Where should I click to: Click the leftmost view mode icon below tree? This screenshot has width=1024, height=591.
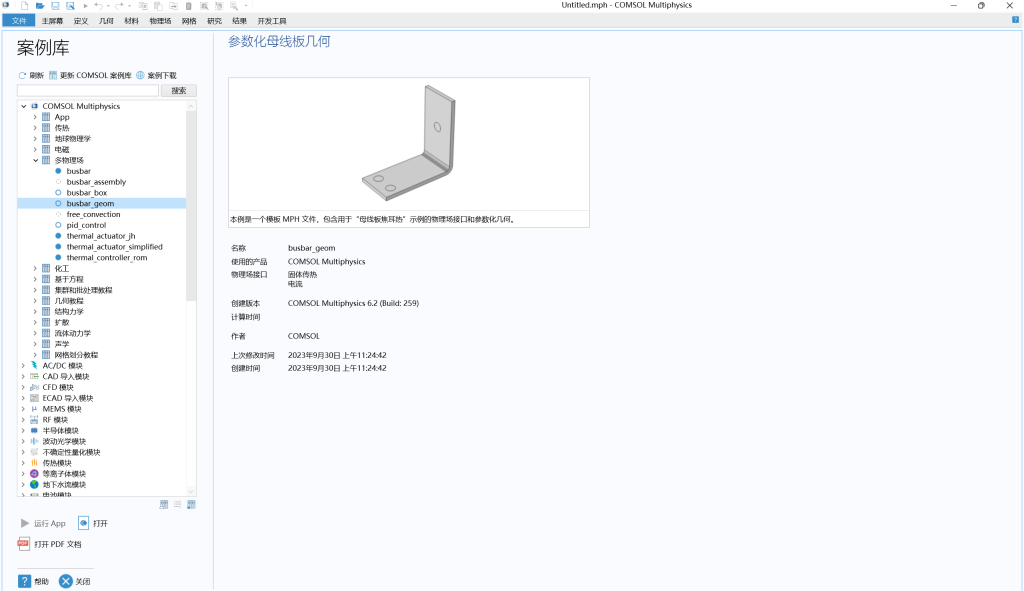(164, 505)
